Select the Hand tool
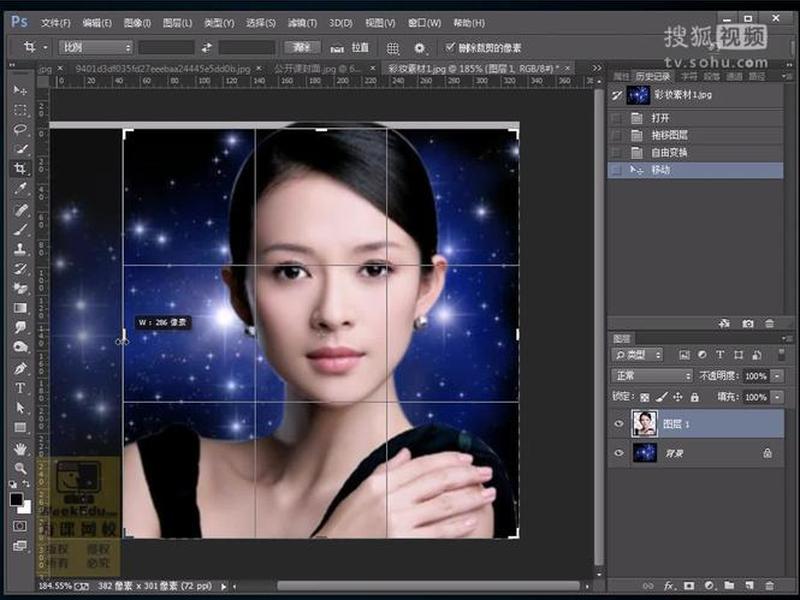Screen dimensions: 800x600 tap(20, 449)
